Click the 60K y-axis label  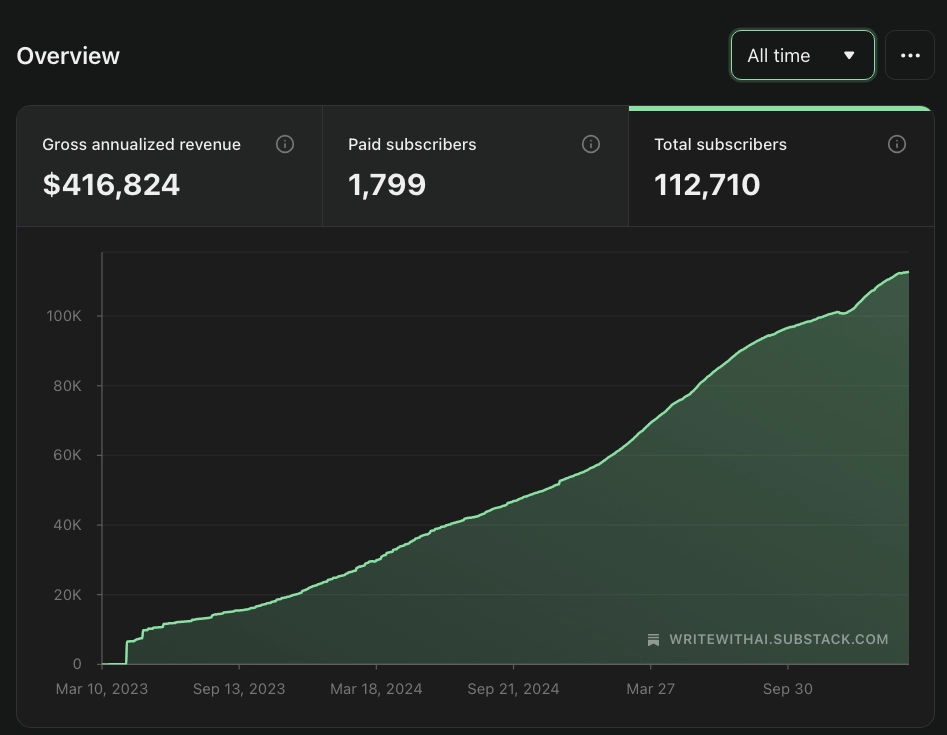tap(67, 455)
